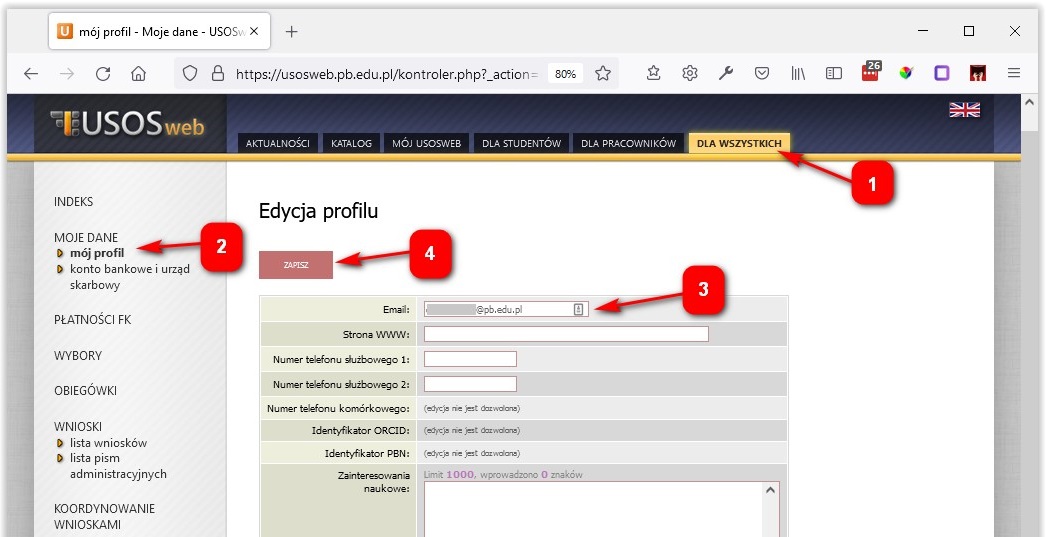The height and width of the screenshot is (537, 1046).
Task: Click the Edycja profilu heading
Action: (x=318, y=211)
